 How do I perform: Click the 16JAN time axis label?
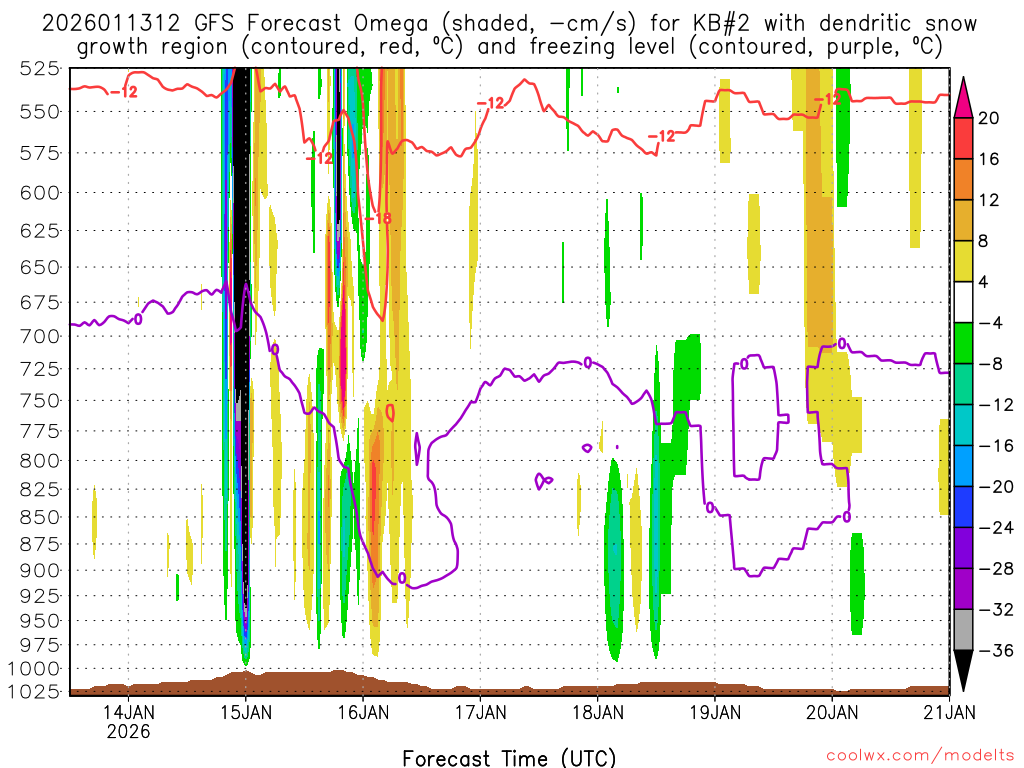(363, 712)
